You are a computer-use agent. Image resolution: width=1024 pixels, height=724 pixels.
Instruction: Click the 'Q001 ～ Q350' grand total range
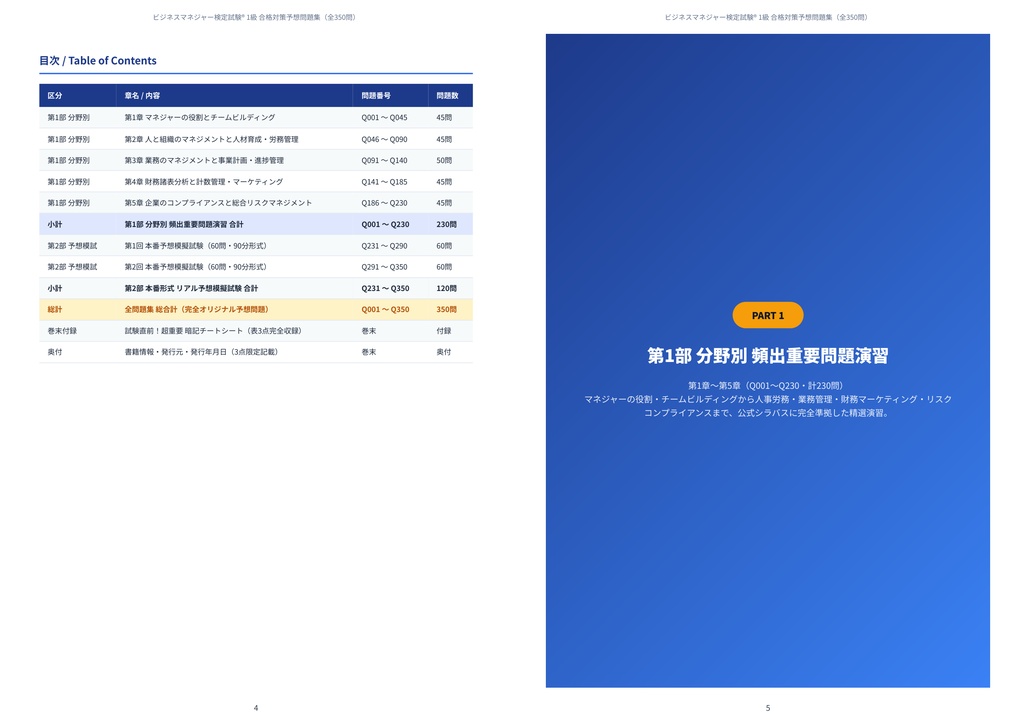click(x=385, y=309)
